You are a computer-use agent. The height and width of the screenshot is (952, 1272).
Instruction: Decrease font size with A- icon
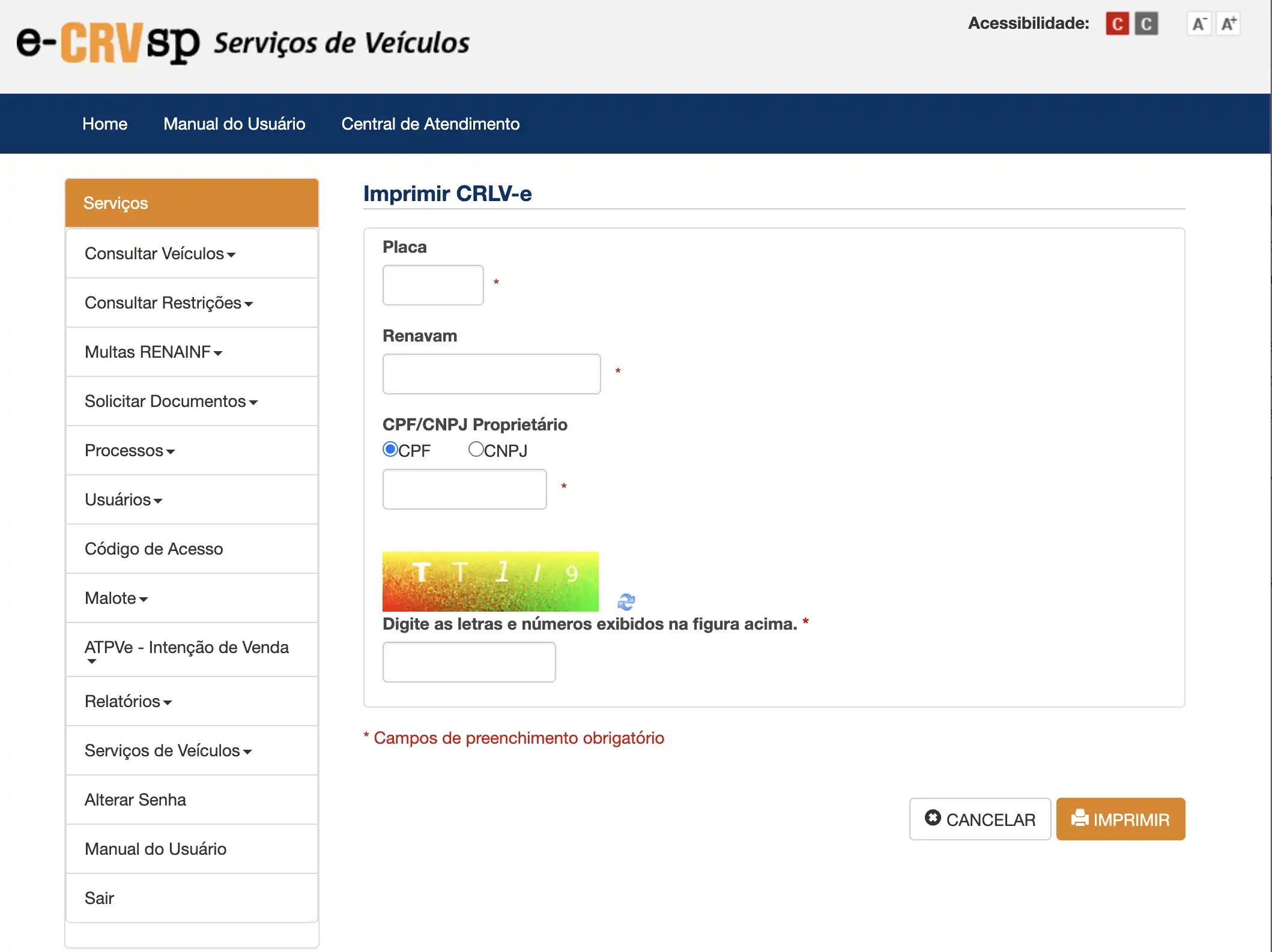[x=1199, y=24]
